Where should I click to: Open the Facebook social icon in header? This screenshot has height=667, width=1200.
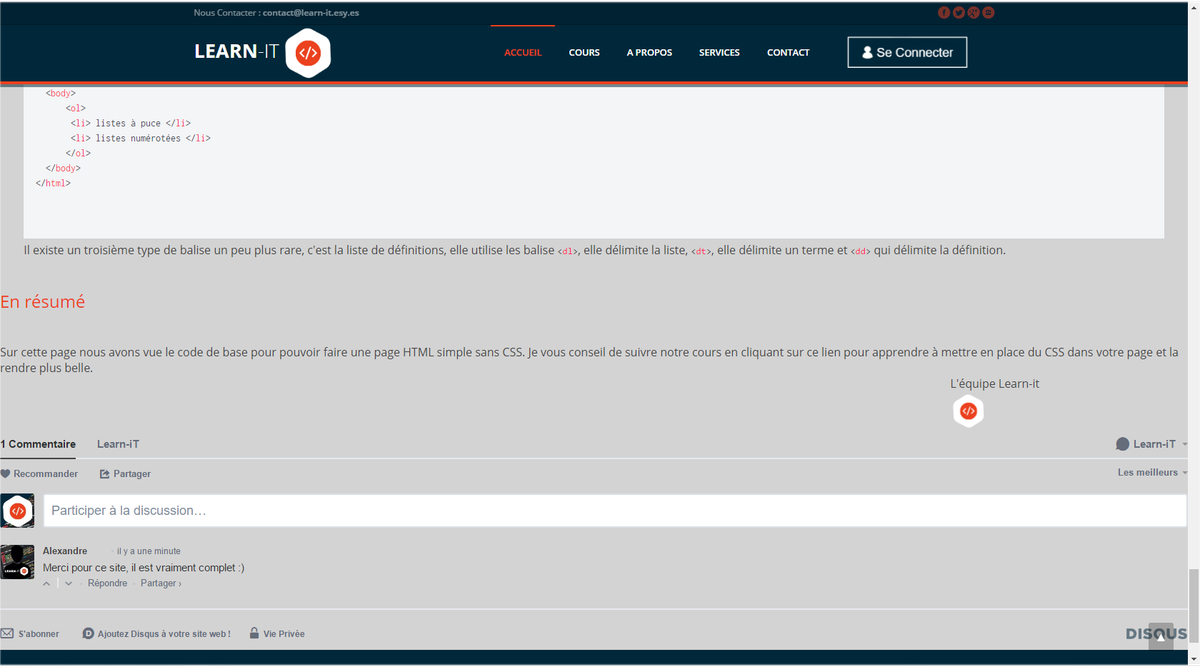[x=943, y=13]
